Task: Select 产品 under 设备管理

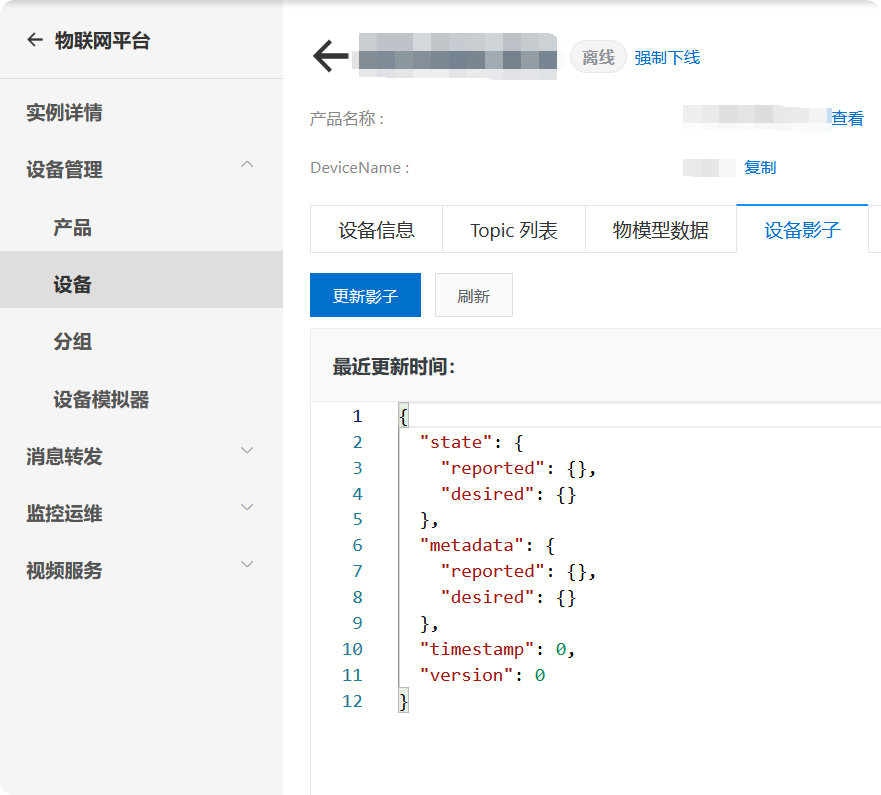Action: coord(72,228)
